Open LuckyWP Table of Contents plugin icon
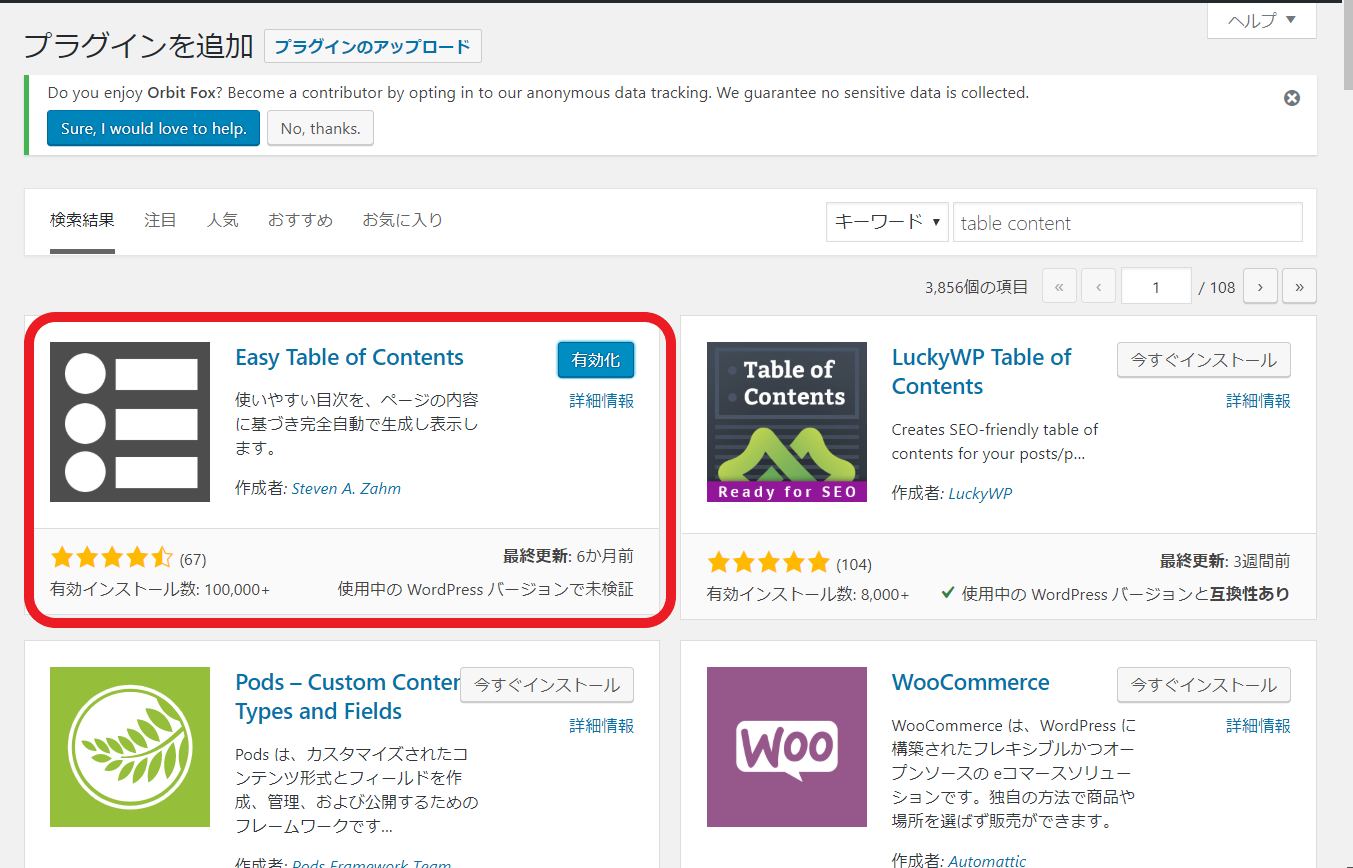The width and height of the screenshot is (1353, 868). (x=787, y=422)
